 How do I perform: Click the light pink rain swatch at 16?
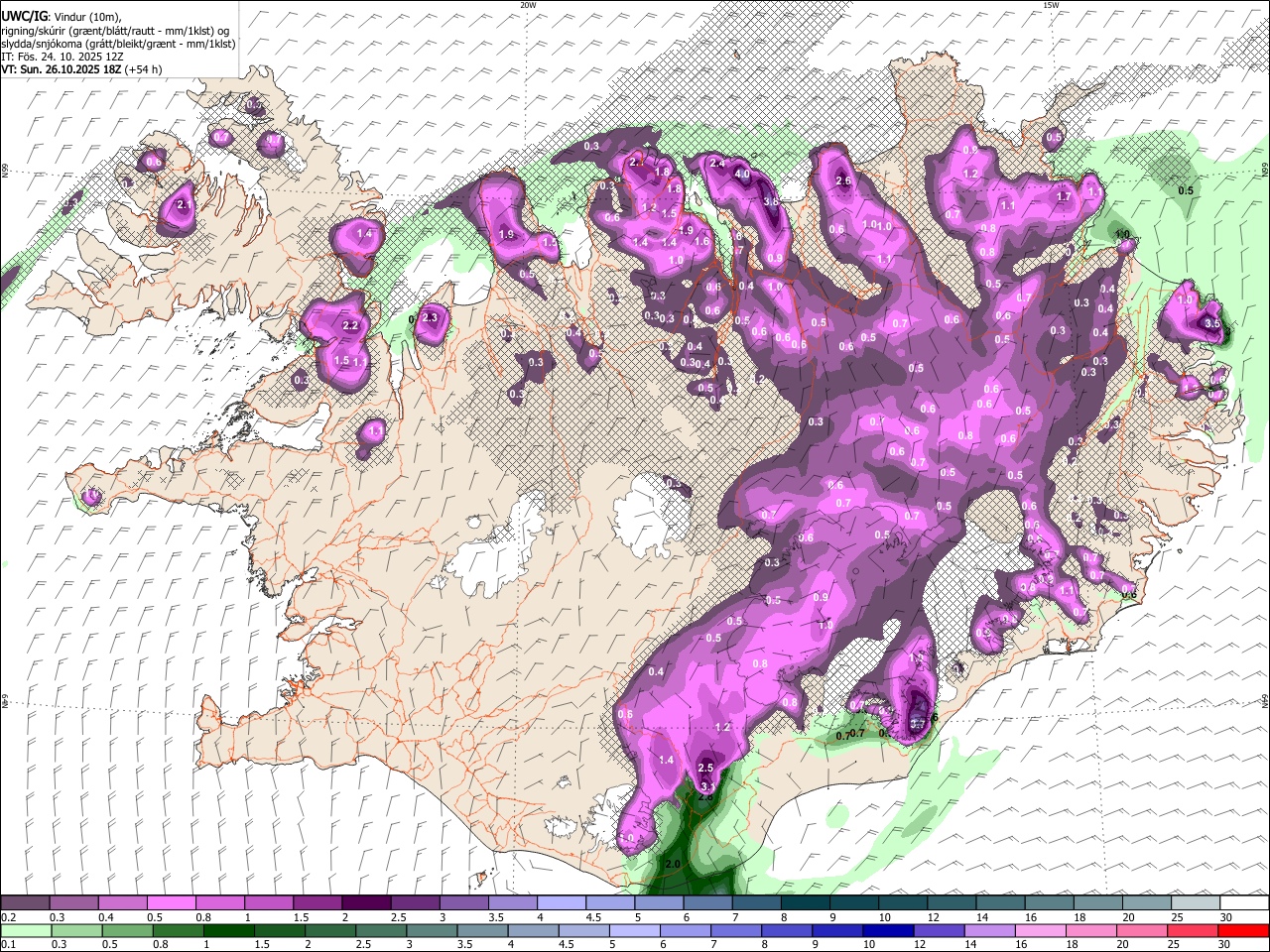coord(1040,930)
